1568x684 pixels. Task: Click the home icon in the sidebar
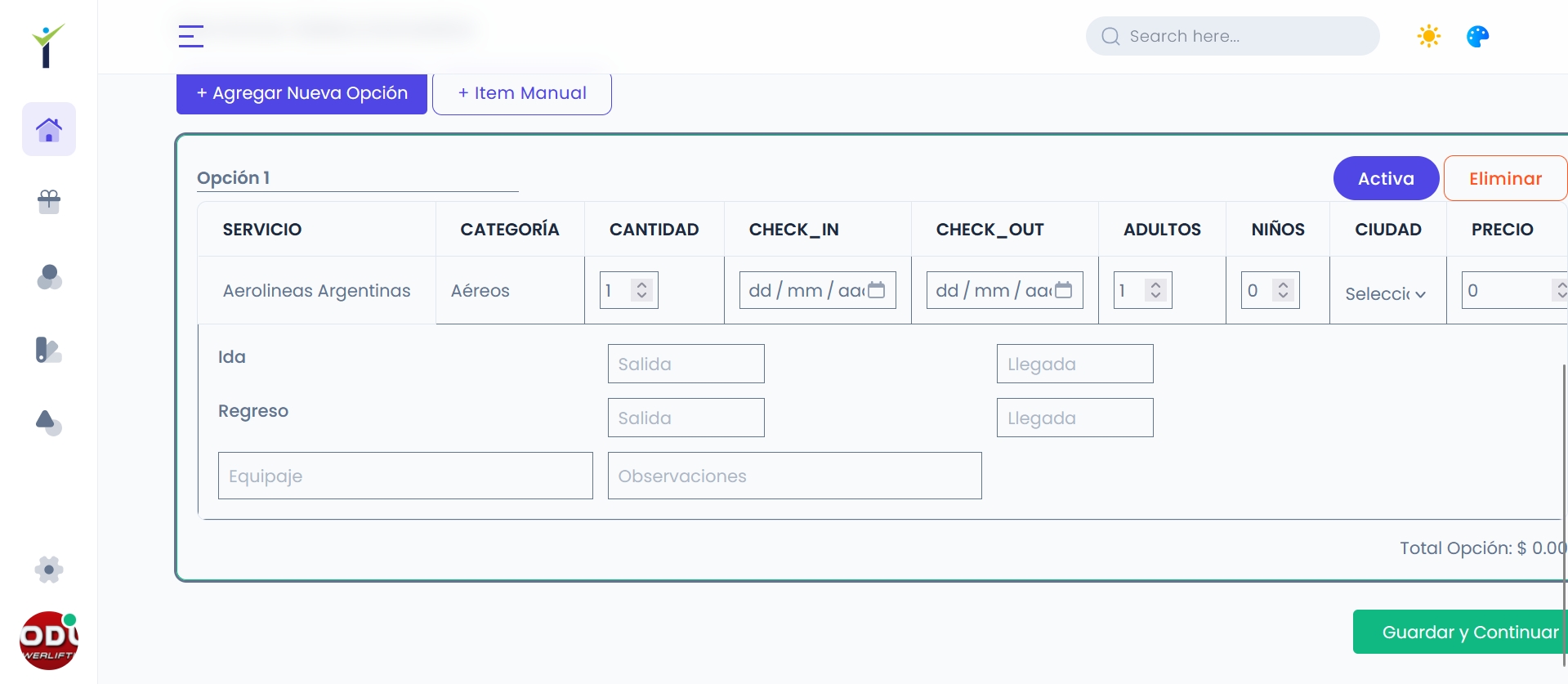tap(49, 129)
